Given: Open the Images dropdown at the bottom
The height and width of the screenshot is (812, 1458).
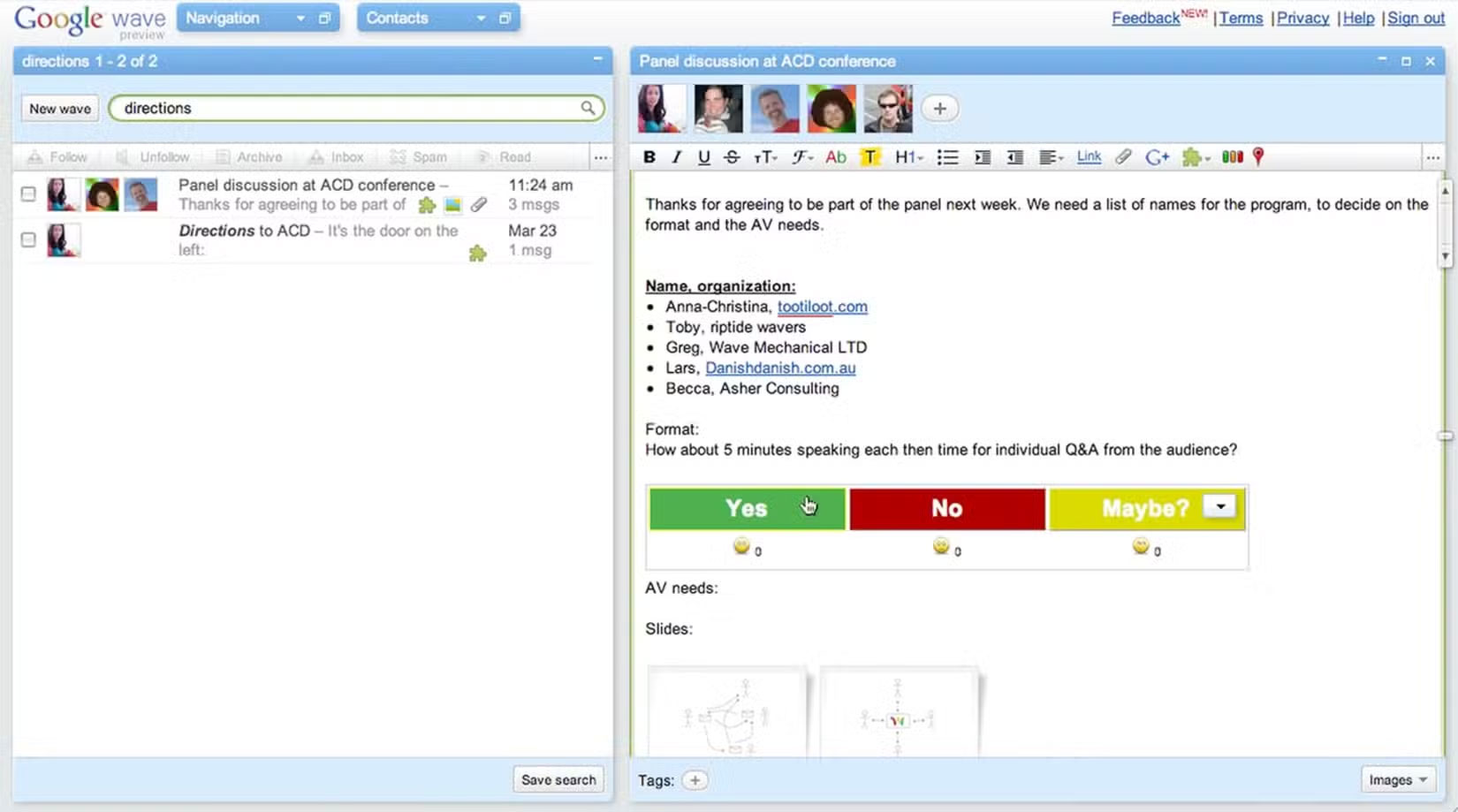Looking at the screenshot, I should point(1399,780).
